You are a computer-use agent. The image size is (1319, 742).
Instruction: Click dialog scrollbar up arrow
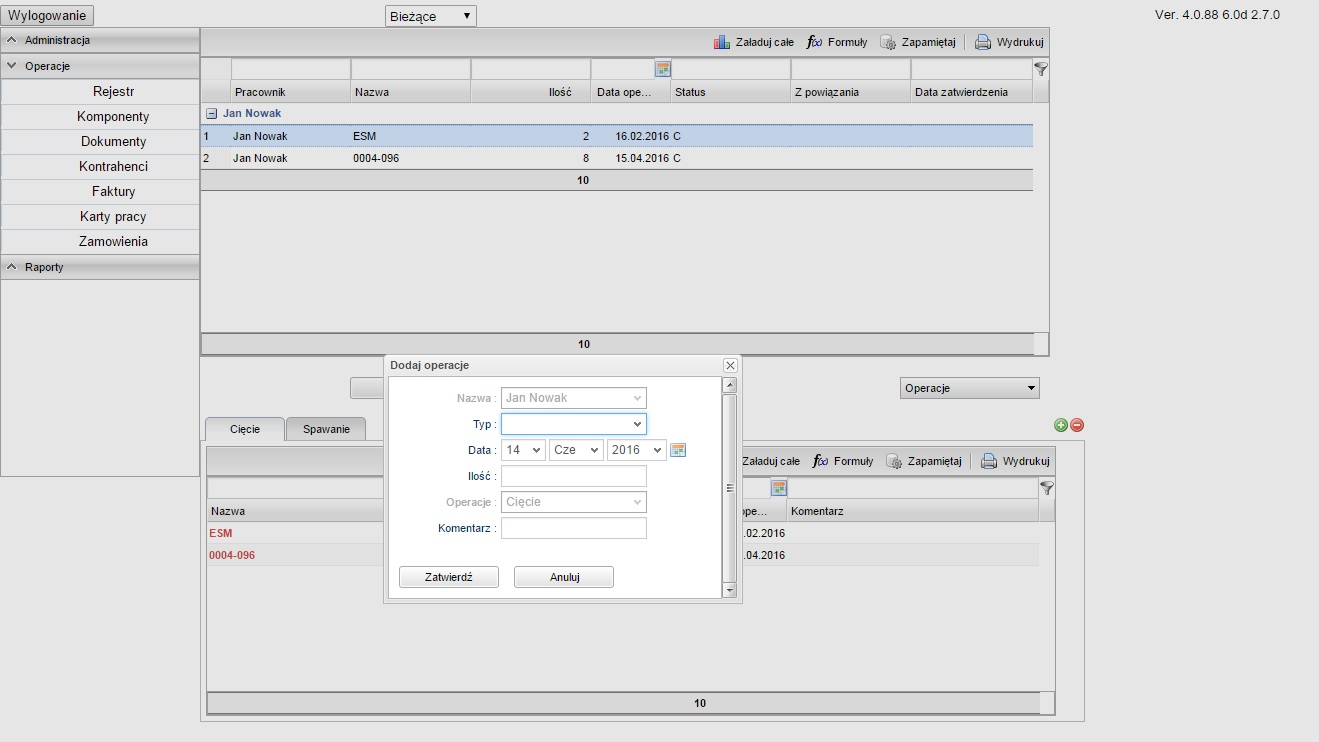point(729,385)
